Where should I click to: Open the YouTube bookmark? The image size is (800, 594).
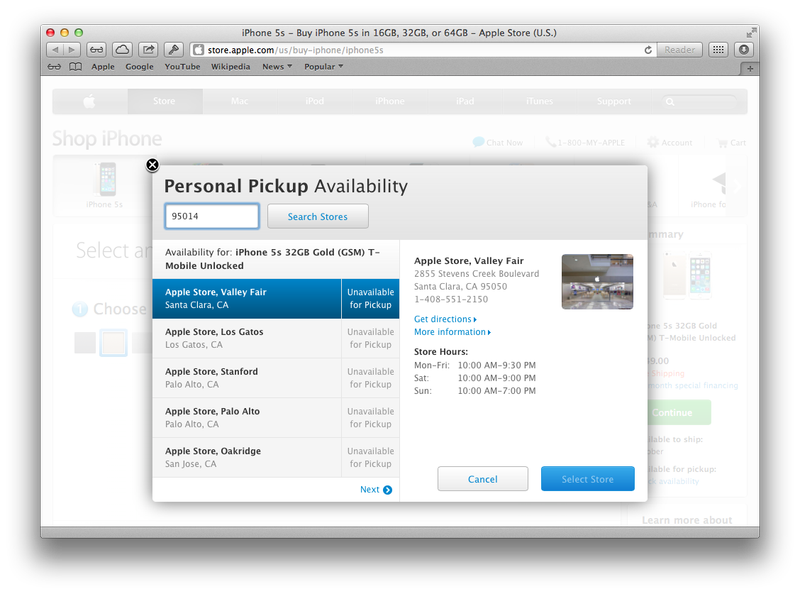point(182,67)
